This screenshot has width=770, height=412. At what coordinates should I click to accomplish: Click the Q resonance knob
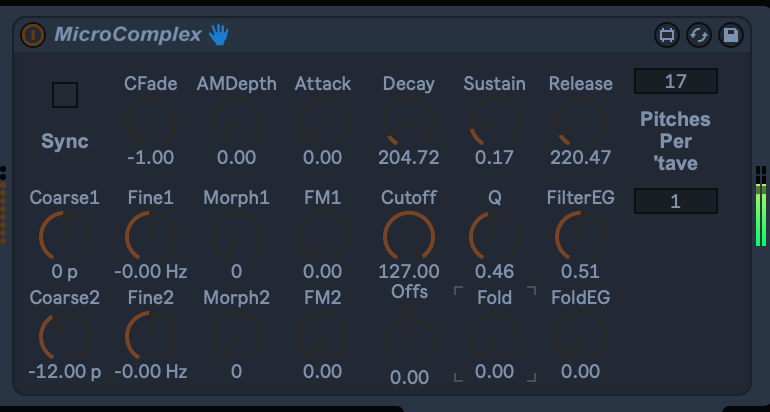pos(495,237)
